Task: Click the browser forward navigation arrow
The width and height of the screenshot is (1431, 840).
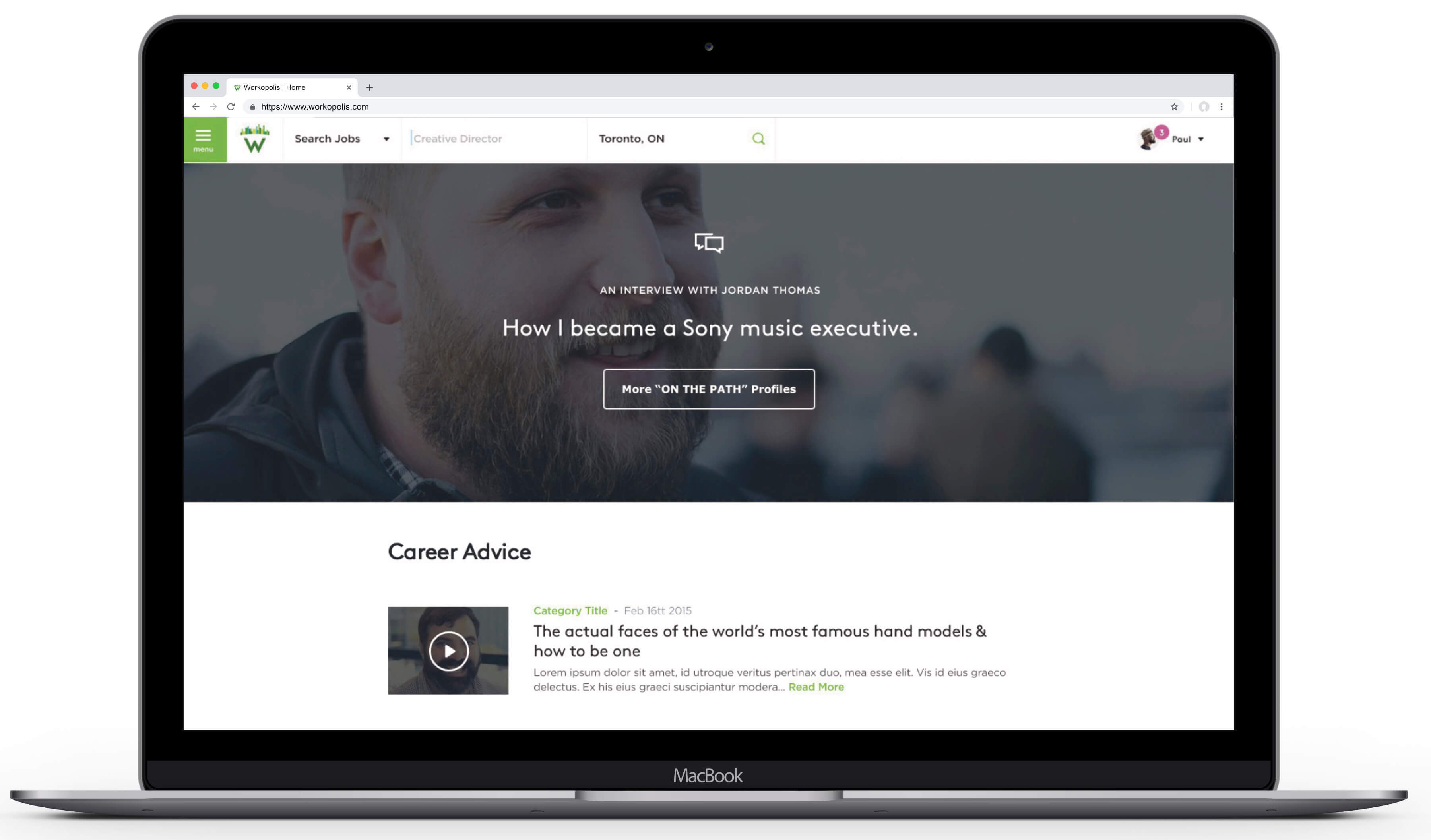Action: click(x=213, y=107)
